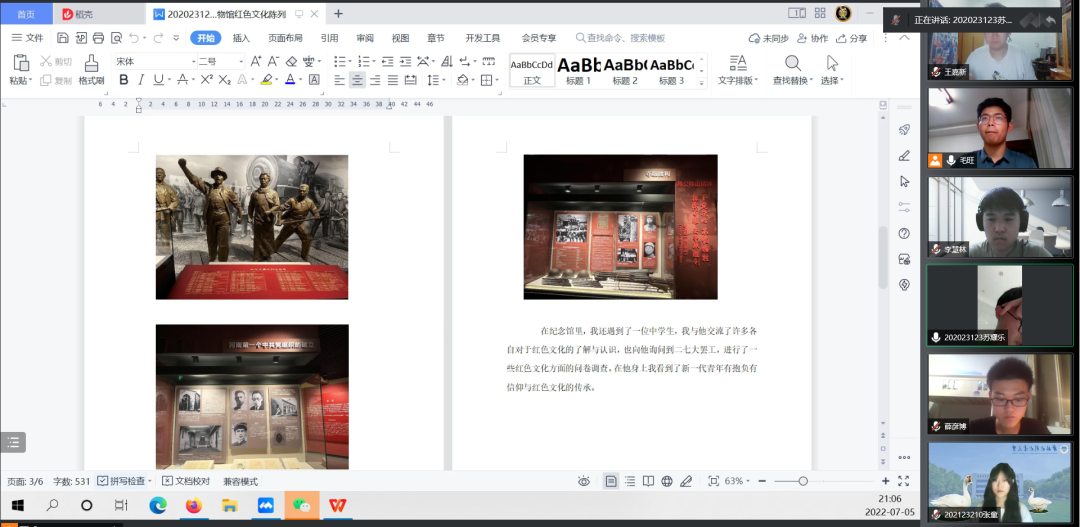1080x527 pixels.
Task: Click the zoom slider handle in status bar
Action: click(802, 481)
